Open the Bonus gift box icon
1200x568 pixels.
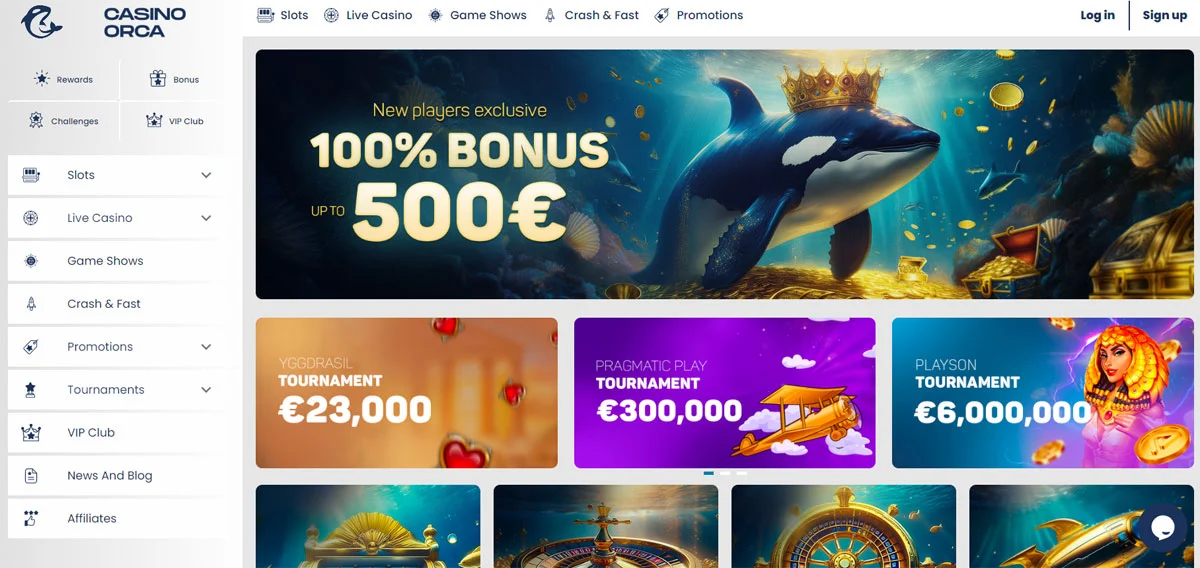coord(157,79)
